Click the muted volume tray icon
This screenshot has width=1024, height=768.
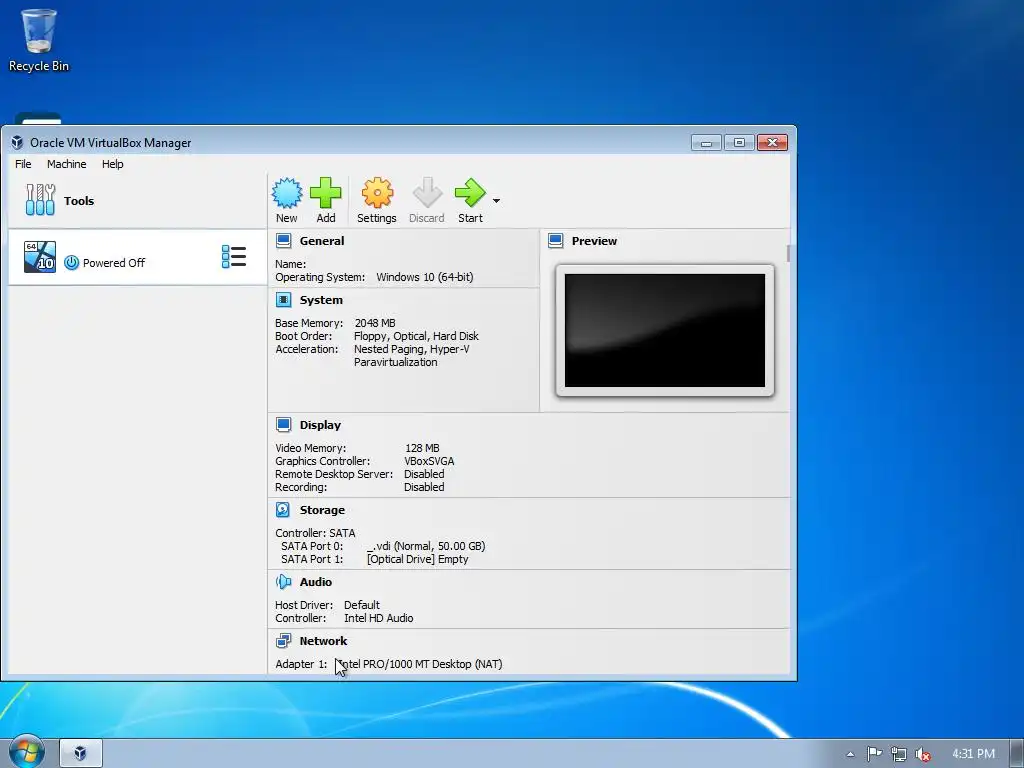point(923,754)
